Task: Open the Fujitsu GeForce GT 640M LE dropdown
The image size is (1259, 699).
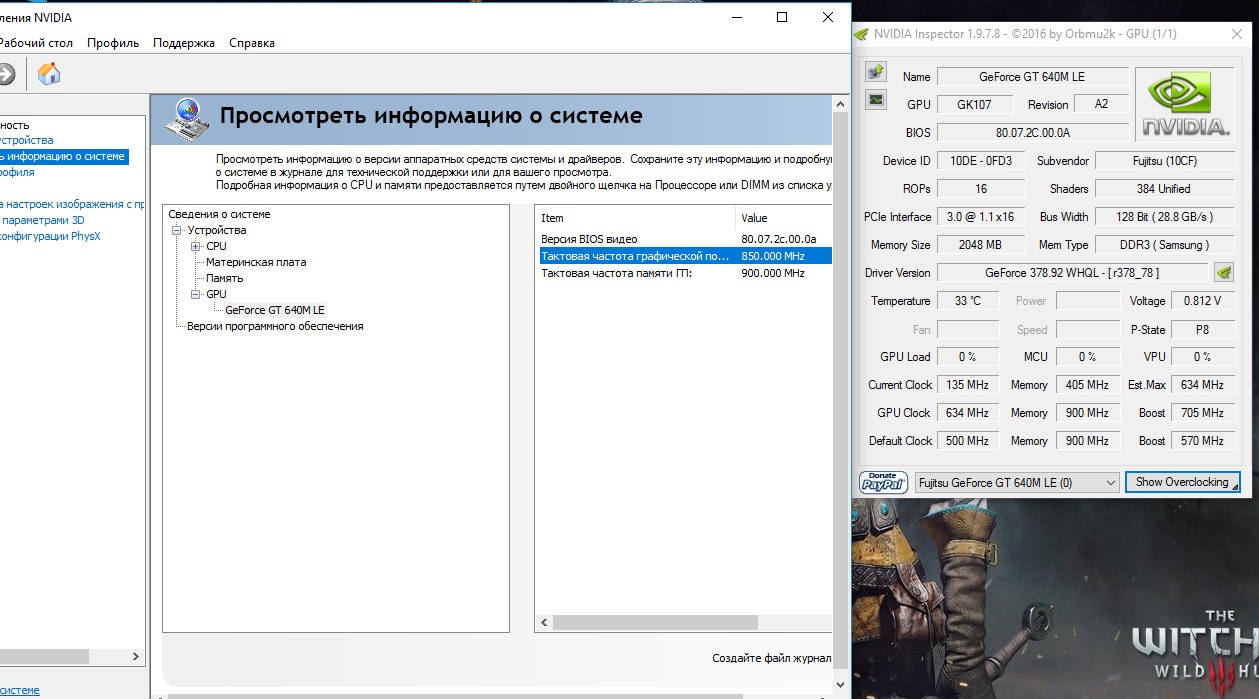Action: pos(1017,482)
